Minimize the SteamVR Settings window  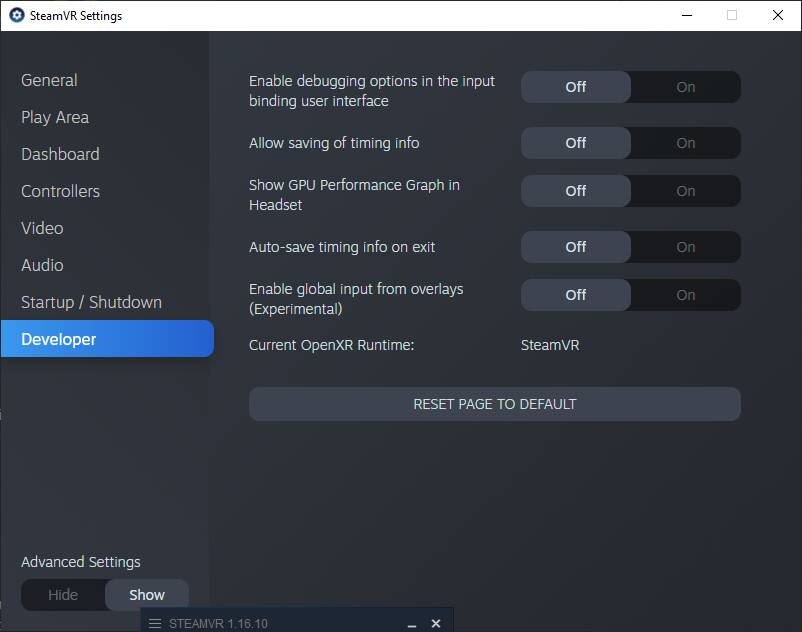tap(687, 15)
